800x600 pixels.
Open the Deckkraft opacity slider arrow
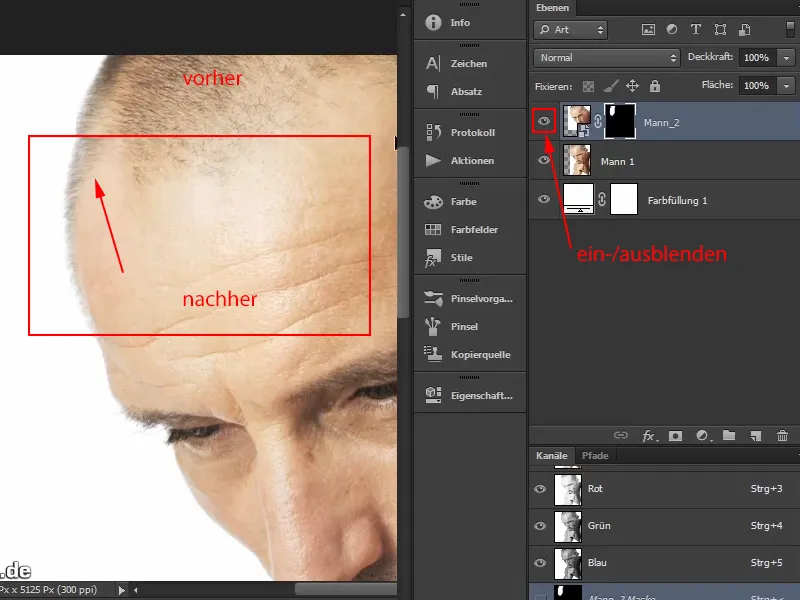click(x=786, y=58)
